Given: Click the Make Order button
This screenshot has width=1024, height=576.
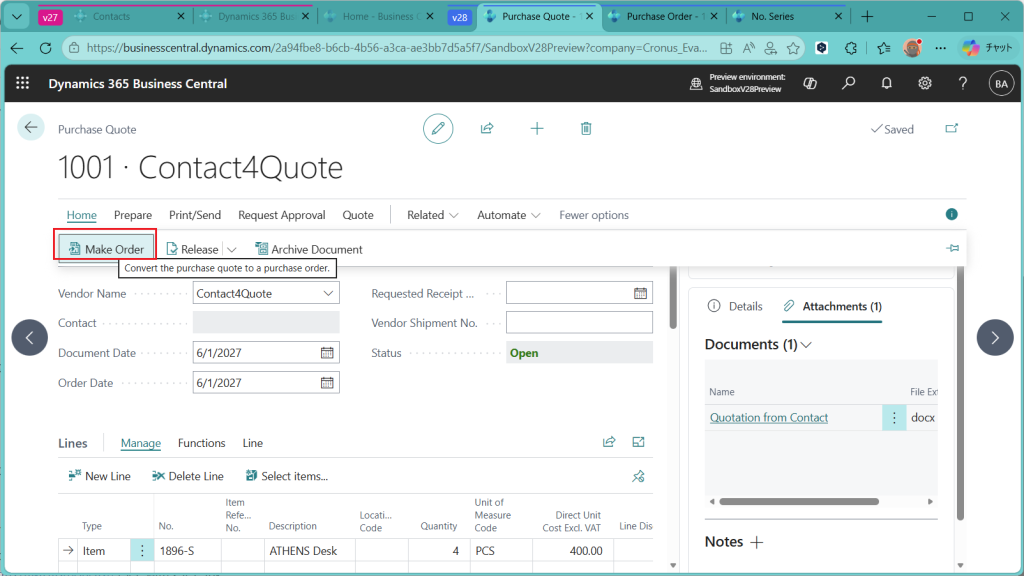Looking at the screenshot, I should point(105,249).
